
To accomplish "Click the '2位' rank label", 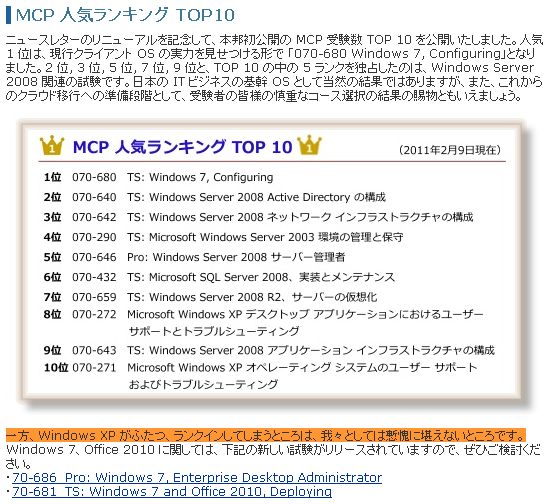I will [x=52, y=197].
